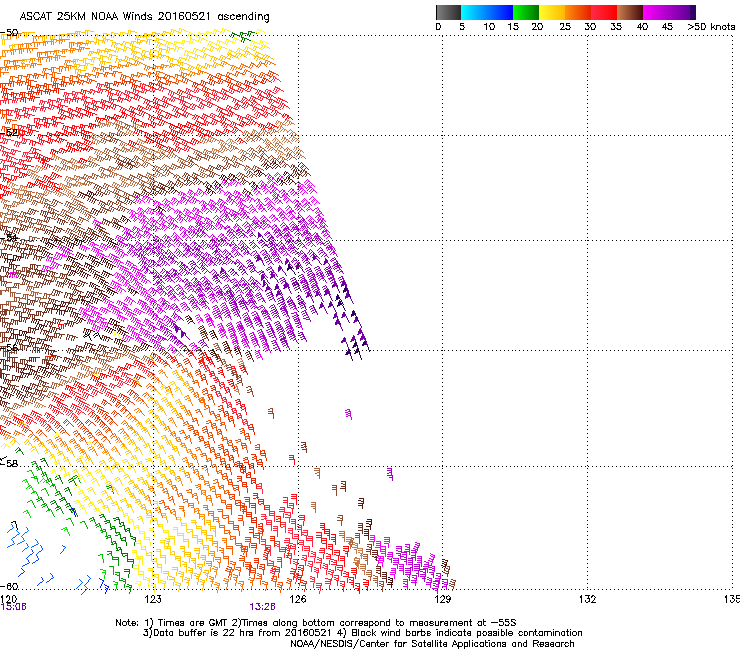Click the ">50 knots" legend label

tap(711, 27)
